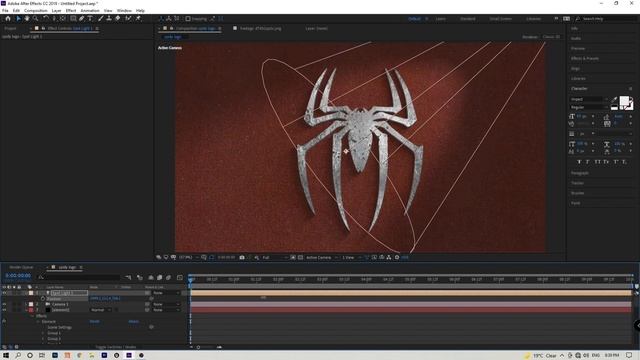Toggle the Position stopwatch keyframe
This screenshot has width=640, height=360.
coord(43,298)
